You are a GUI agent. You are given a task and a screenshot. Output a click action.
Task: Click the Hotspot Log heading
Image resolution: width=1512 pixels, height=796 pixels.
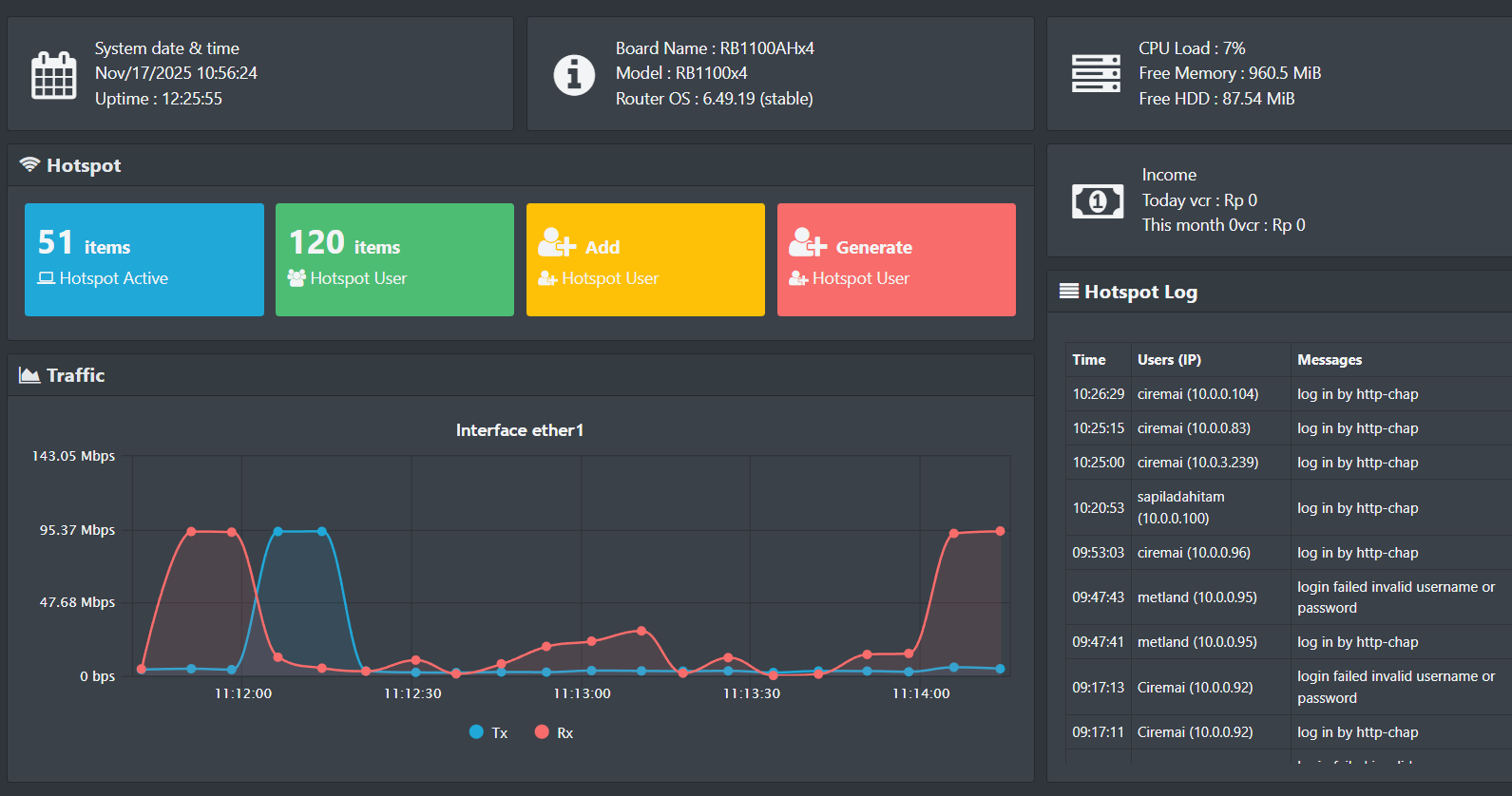[1140, 293]
